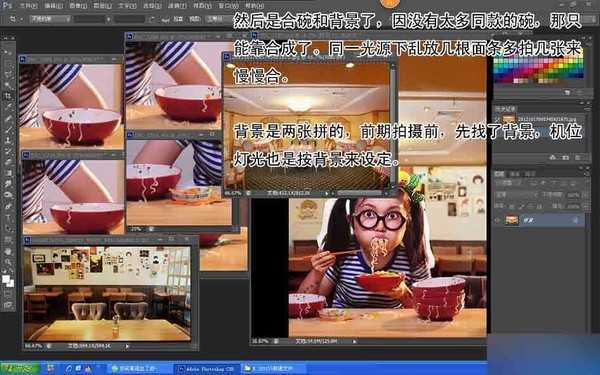The image size is (600, 375).
Task: Select the Eraser tool
Action: (x=8, y=162)
